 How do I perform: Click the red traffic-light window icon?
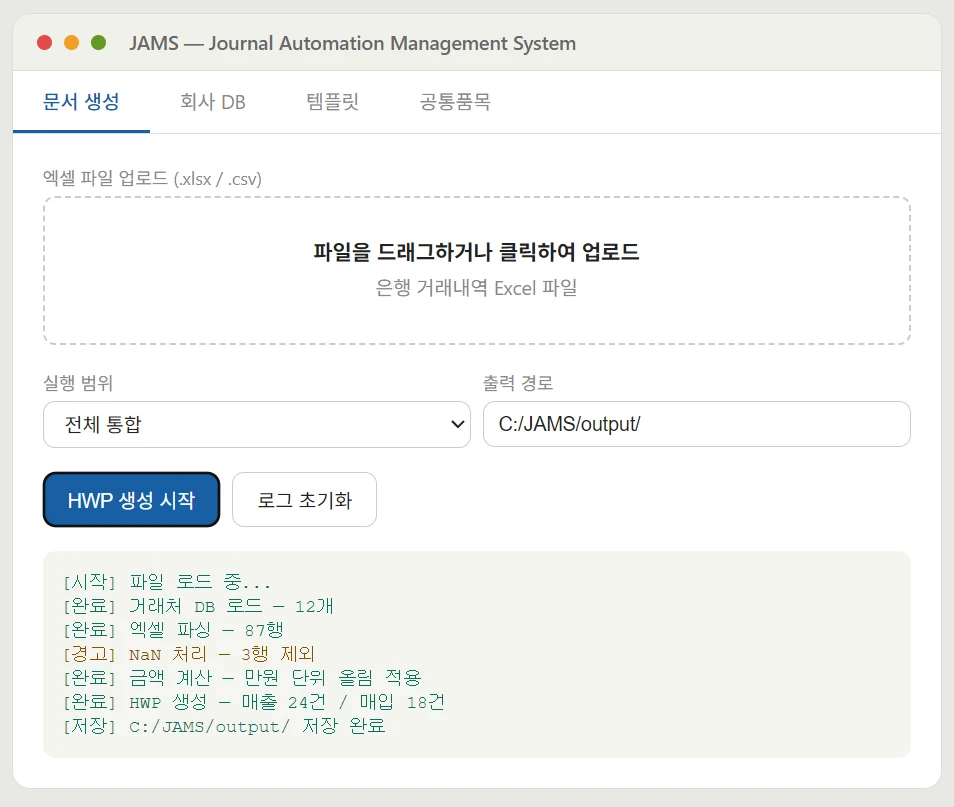tap(44, 43)
